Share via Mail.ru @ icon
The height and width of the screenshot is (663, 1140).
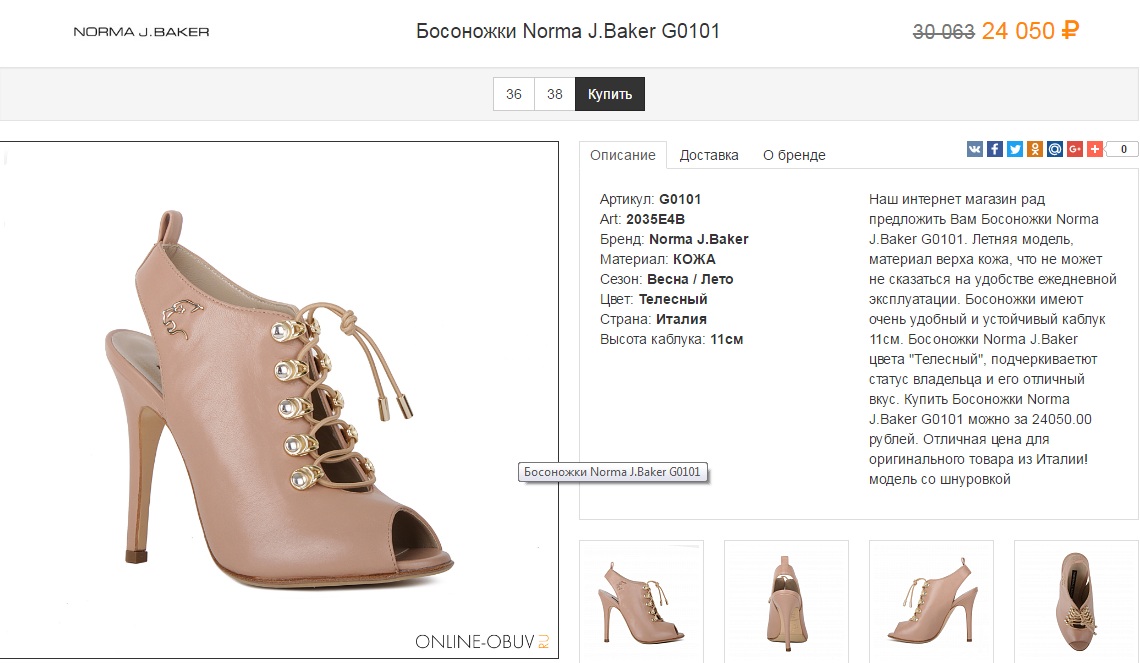click(x=1055, y=149)
